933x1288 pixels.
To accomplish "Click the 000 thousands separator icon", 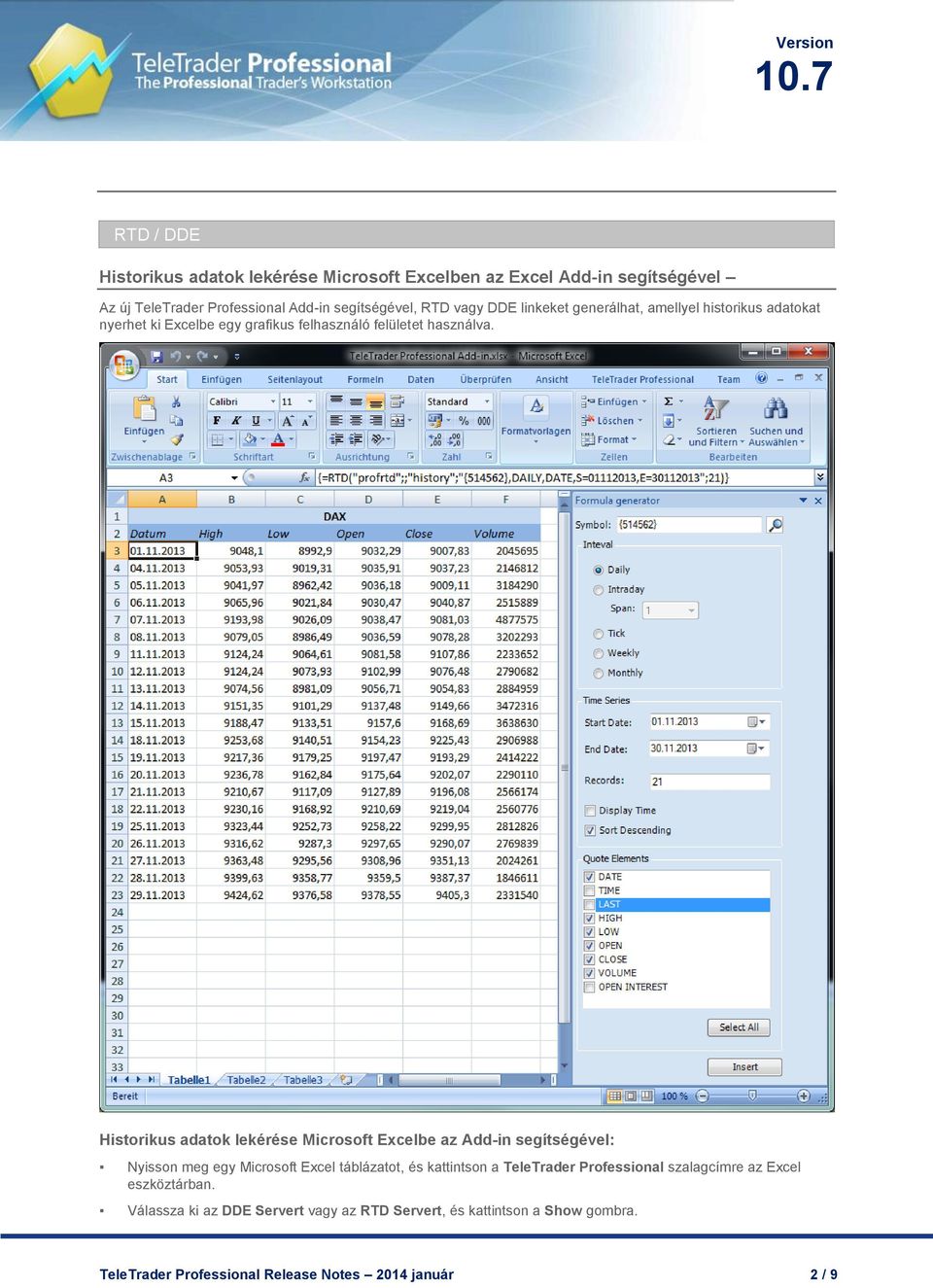I will (x=483, y=421).
